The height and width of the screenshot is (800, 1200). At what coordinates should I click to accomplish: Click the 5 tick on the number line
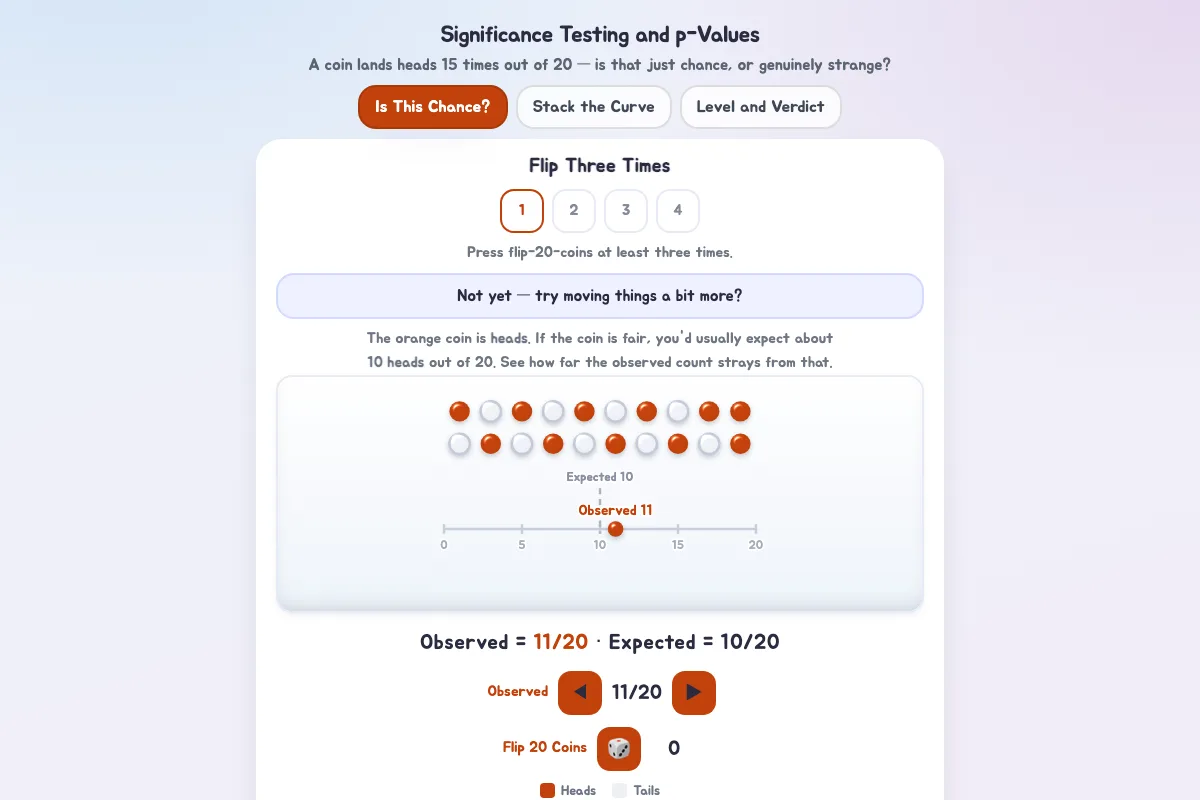pyautogui.click(x=522, y=529)
